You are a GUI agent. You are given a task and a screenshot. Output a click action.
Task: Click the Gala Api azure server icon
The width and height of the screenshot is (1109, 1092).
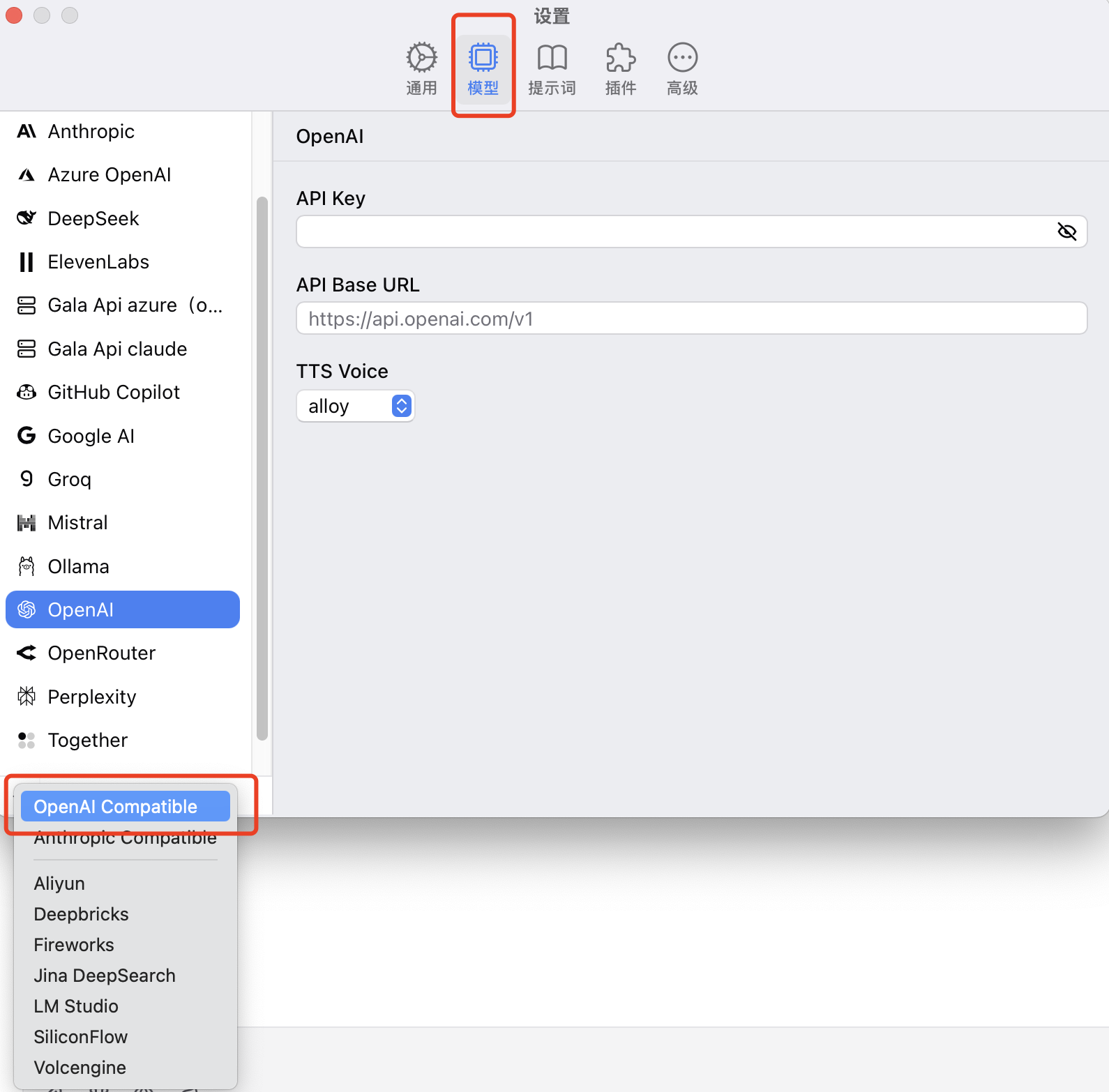pyautogui.click(x=27, y=305)
